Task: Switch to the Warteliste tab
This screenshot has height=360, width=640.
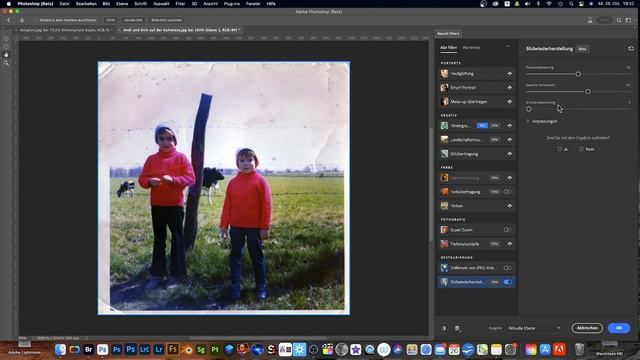Action: tap(471, 48)
